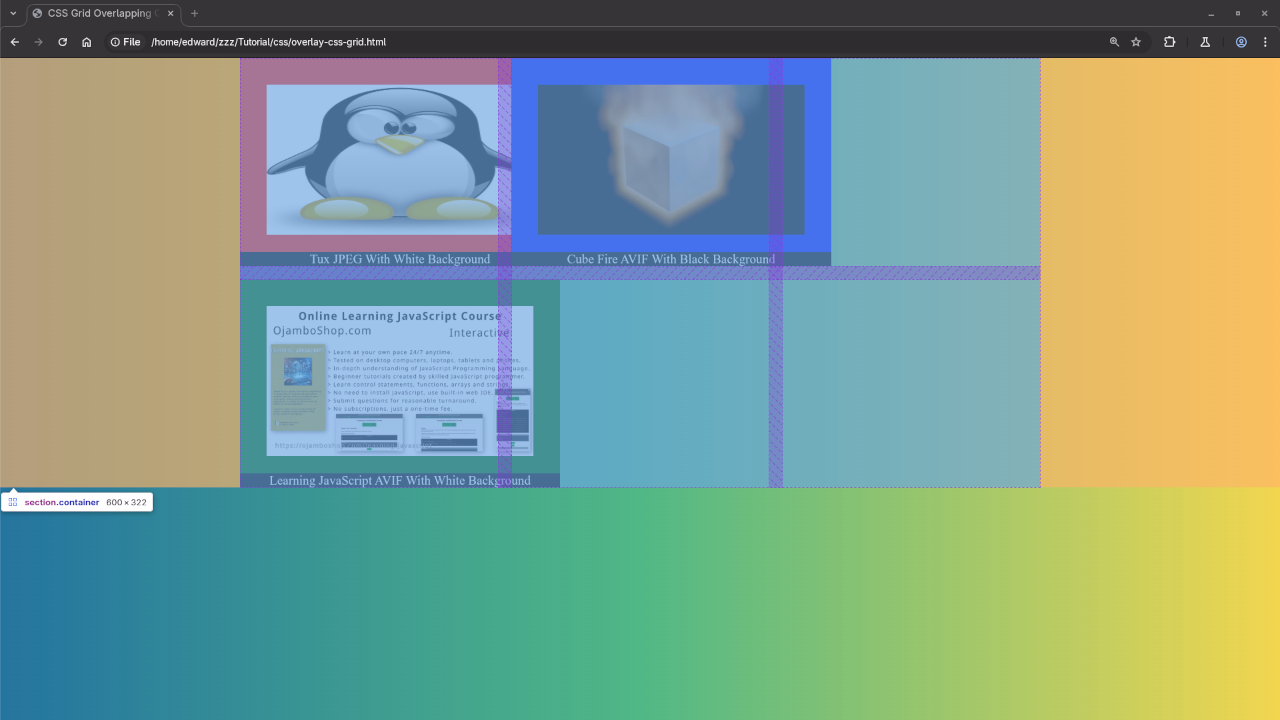1280x720 pixels.
Task: Close the browser window
Action: [x=1265, y=13]
